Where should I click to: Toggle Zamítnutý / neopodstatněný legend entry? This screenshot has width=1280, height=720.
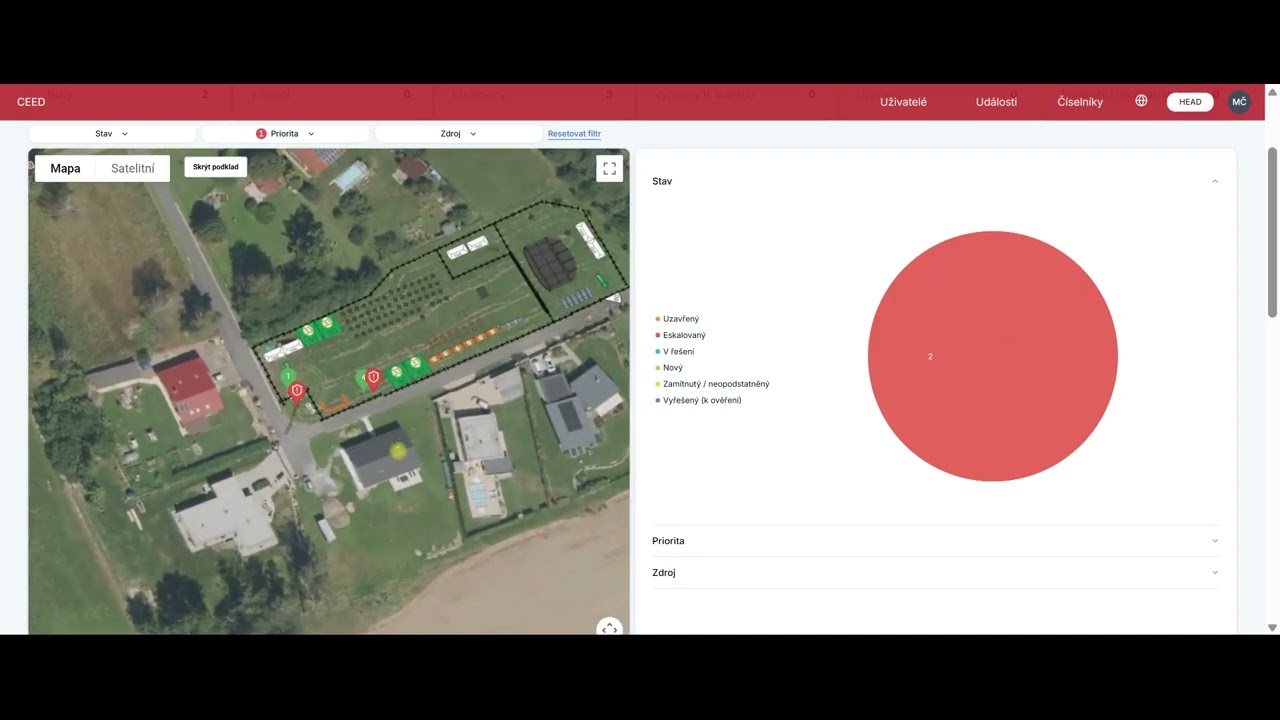[x=712, y=384]
